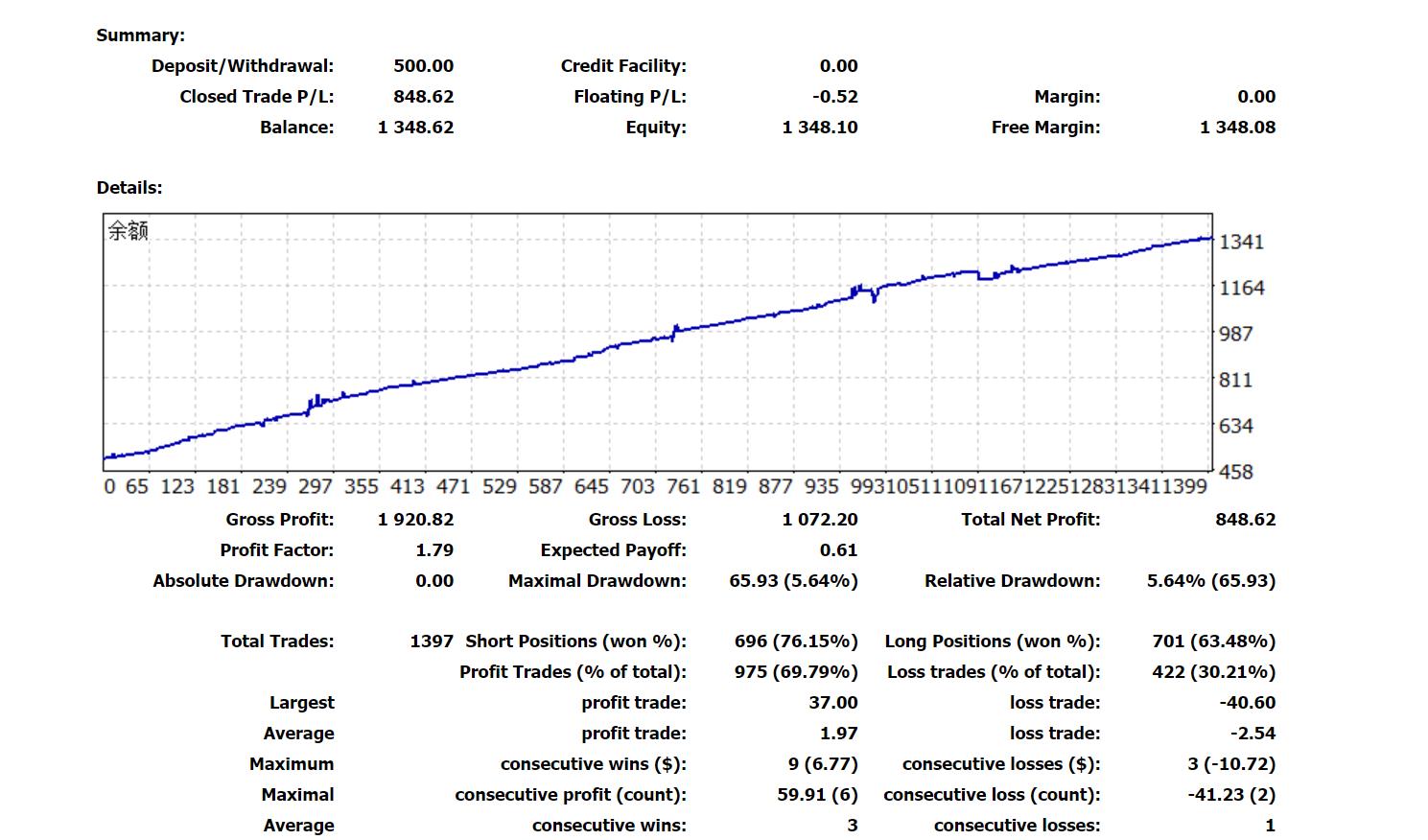Click the Profit Trades value 975 (69.79%)

[796, 672]
